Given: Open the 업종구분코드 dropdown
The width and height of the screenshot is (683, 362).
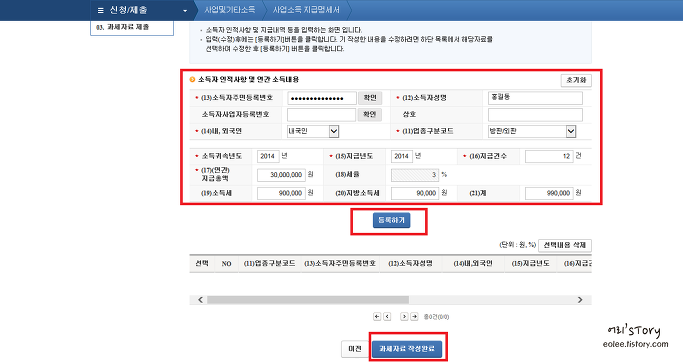Looking at the screenshot, I should (x=532, y=131).
